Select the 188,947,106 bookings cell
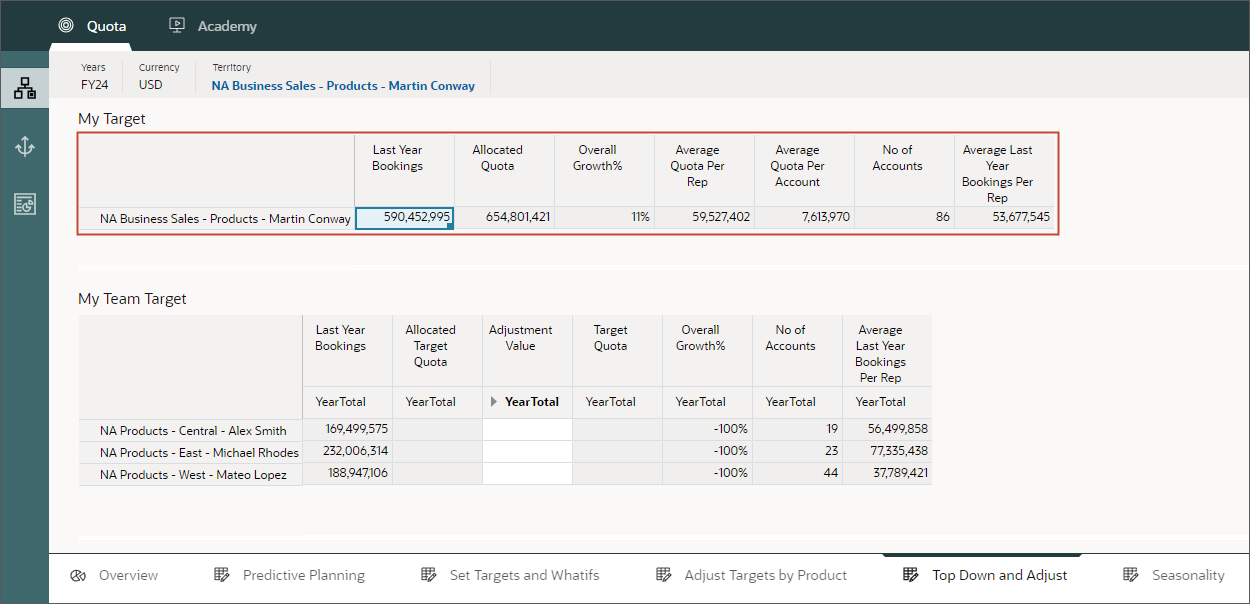Image resolution: width=1250 pixels, height=604 pixels. click(347, 474)
